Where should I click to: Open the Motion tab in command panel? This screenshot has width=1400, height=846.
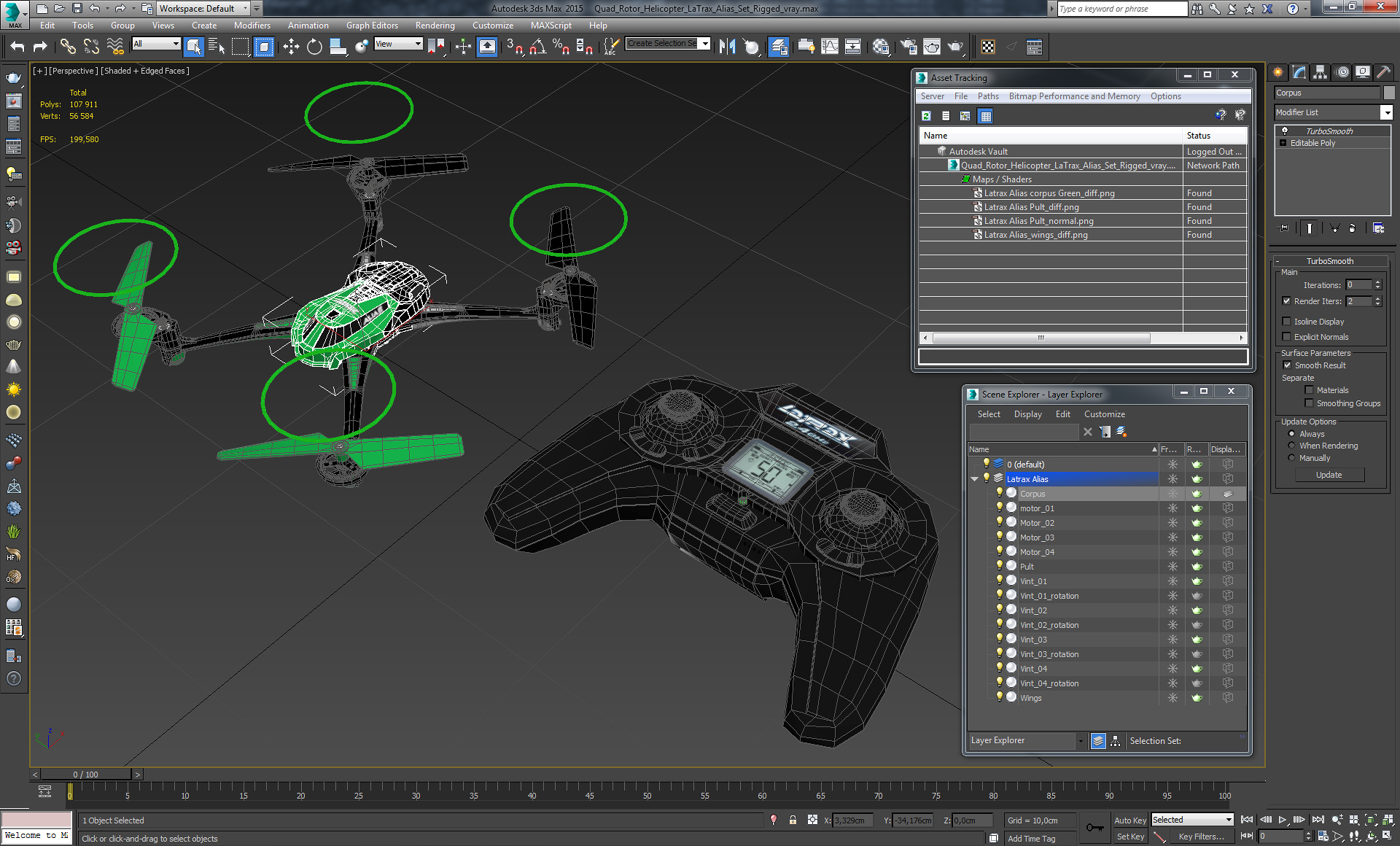1342,72
